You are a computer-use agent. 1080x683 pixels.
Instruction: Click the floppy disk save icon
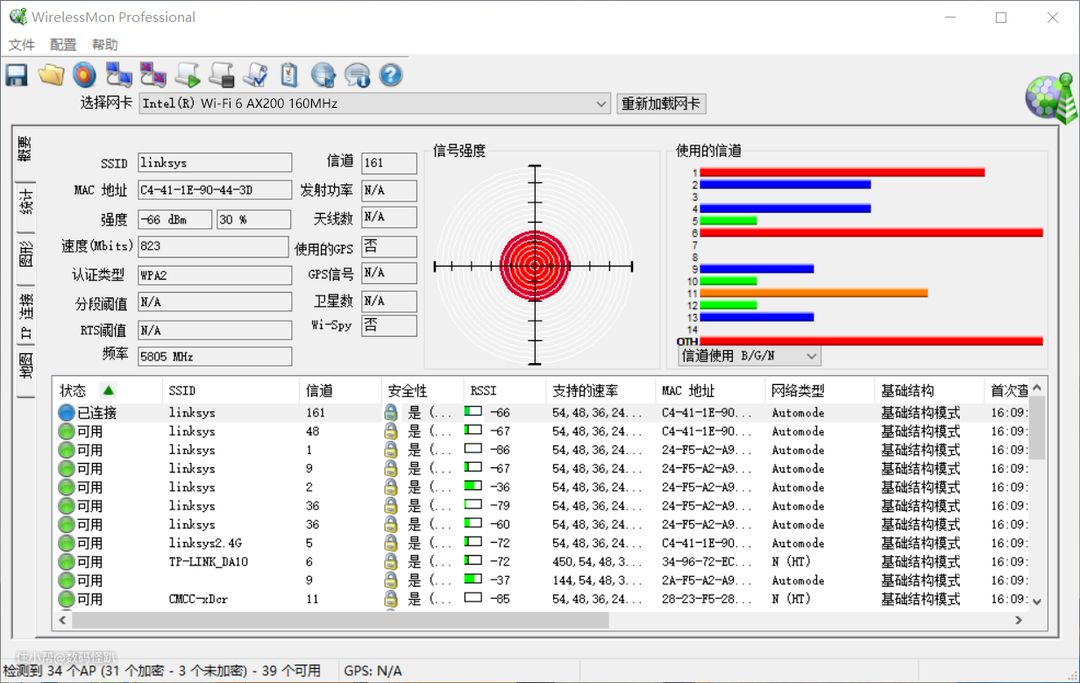point(16,75)
